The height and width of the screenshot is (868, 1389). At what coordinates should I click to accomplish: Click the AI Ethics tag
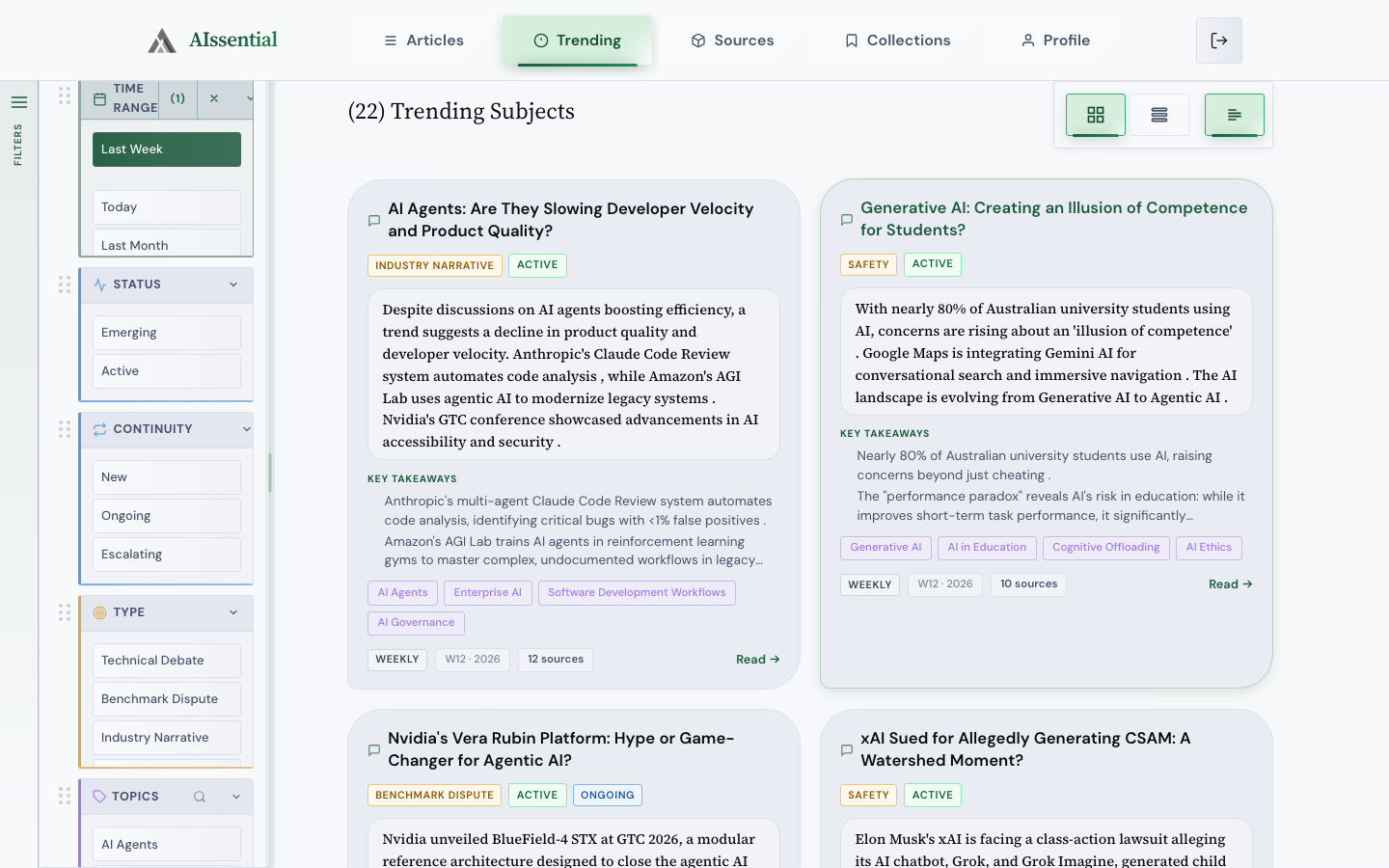1209,548
